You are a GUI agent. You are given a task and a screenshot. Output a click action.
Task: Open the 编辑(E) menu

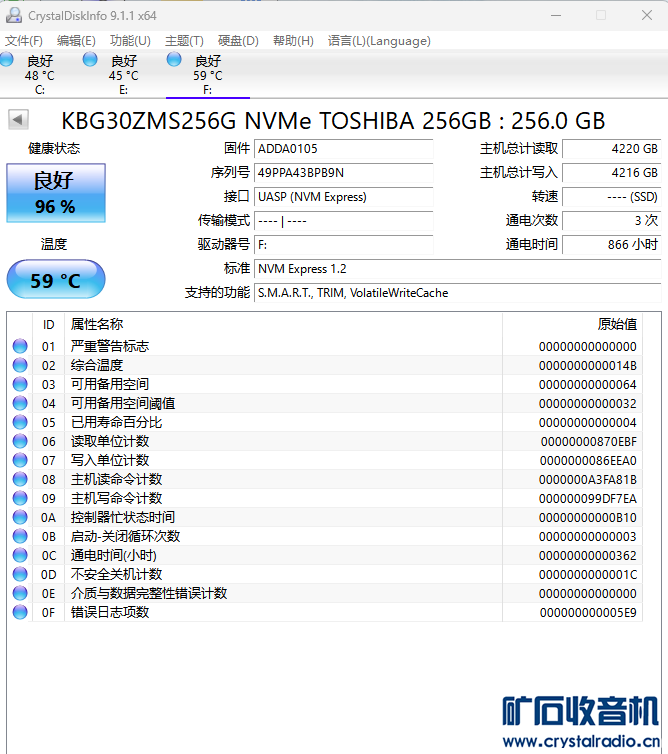(x=76, y=41)
